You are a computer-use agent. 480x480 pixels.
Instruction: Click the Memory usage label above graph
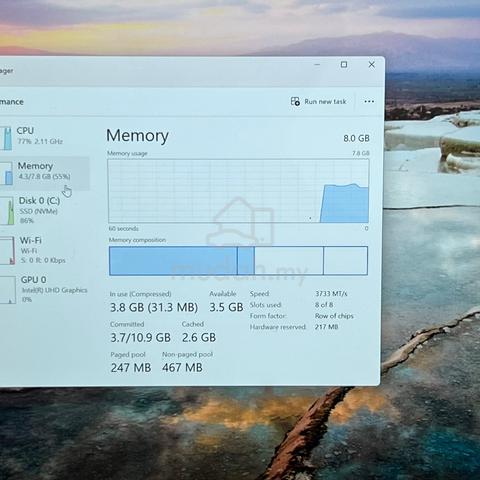pos(127,153)
